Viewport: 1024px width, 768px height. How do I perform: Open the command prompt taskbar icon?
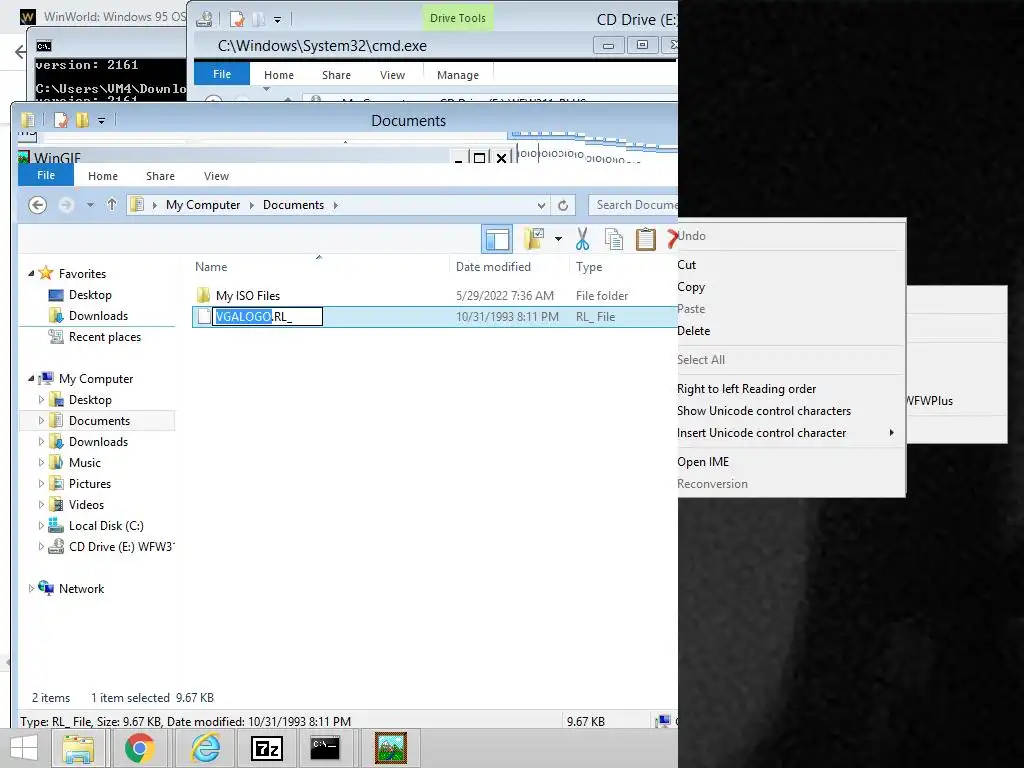tap(325, 748)
